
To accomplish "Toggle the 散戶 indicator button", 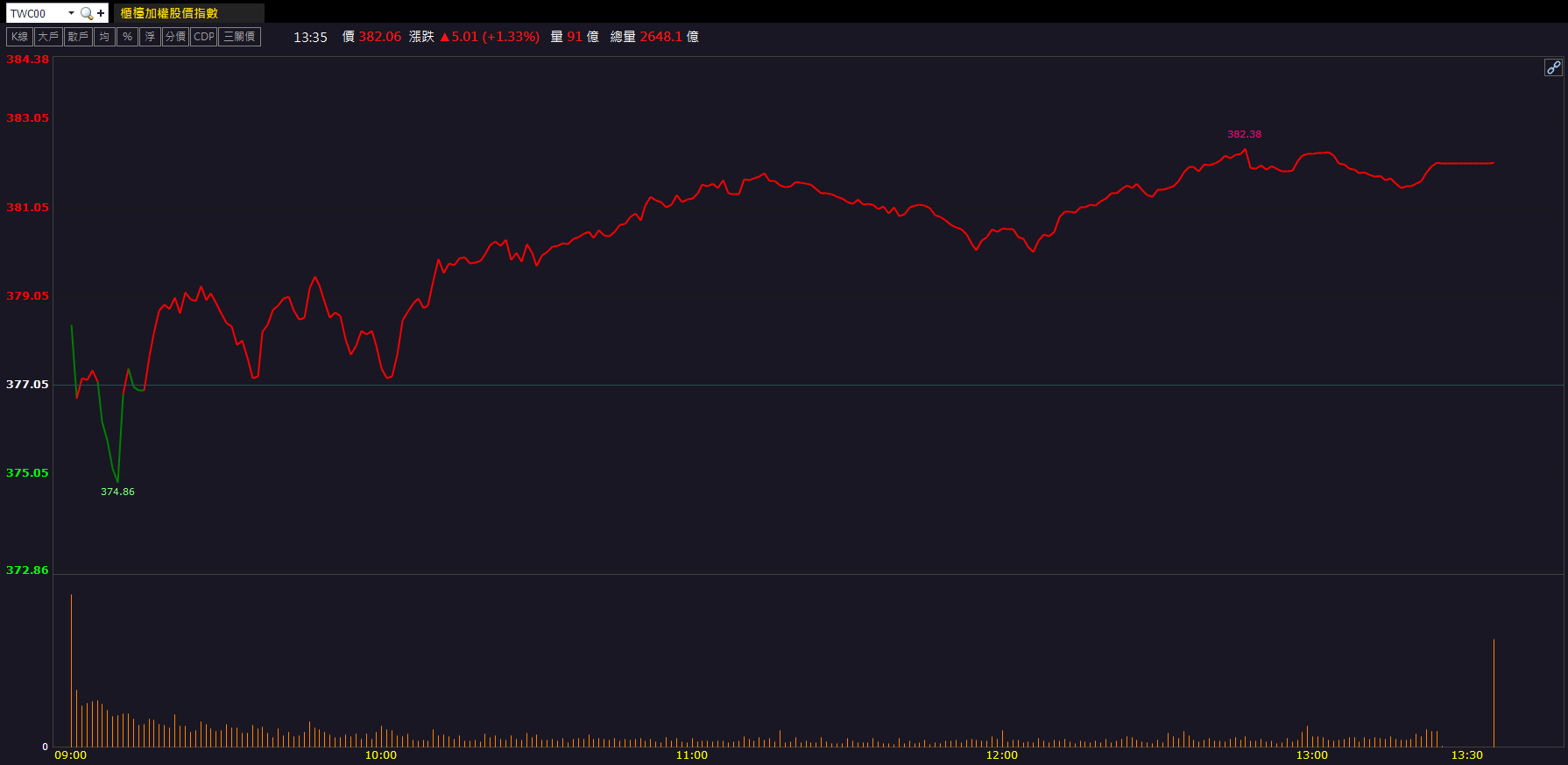I will (78, 37).
